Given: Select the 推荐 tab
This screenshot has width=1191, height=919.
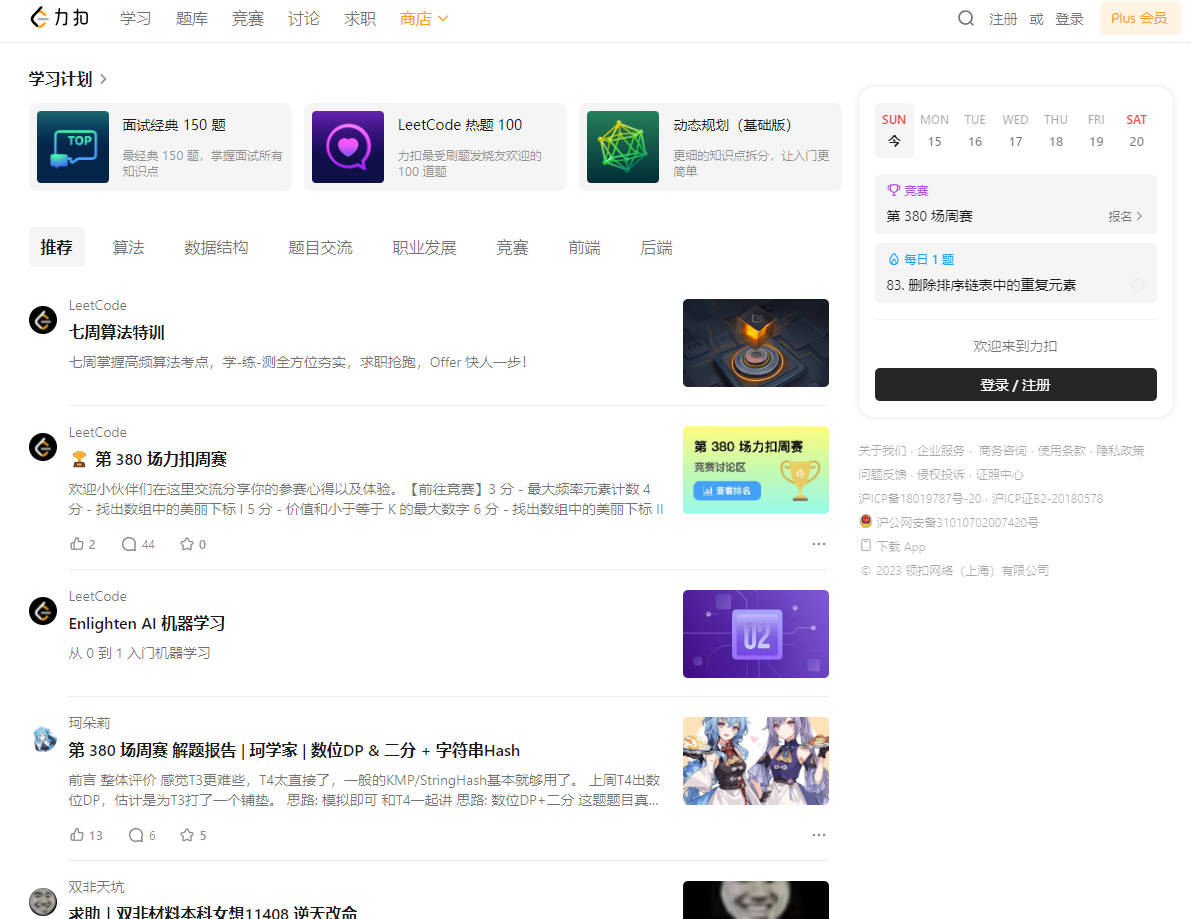Looking at the screenshot, I should click(x=57, y=247).
